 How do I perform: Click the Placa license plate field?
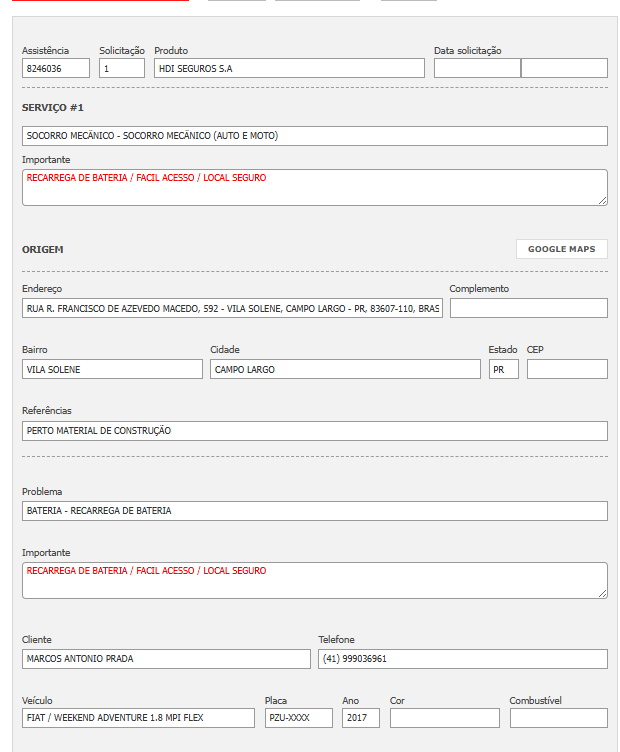(x=298, y=718)
